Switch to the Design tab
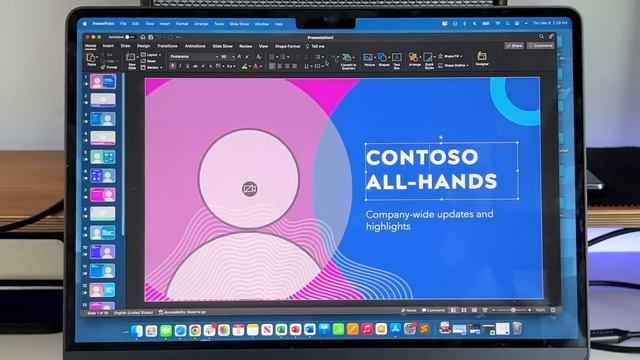The image size is (640, 360). click(143, 46)
